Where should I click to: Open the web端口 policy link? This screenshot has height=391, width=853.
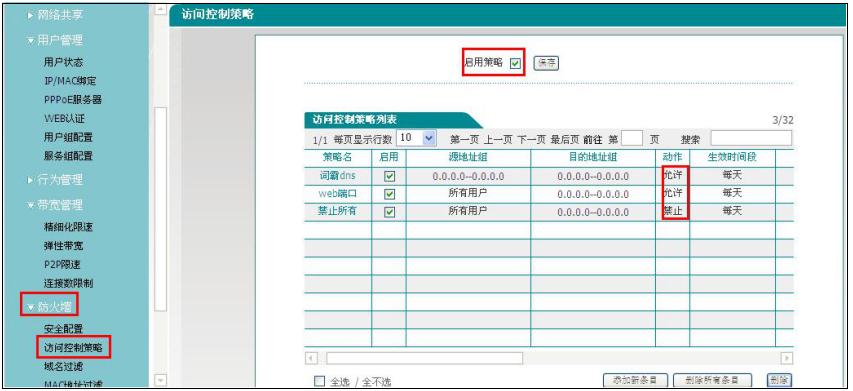337,194
